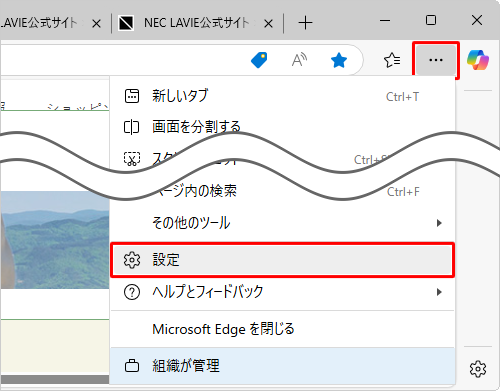The image size is (500, 391).
Task: Open the shopping price tag icon
Action: tap(259, 60)
